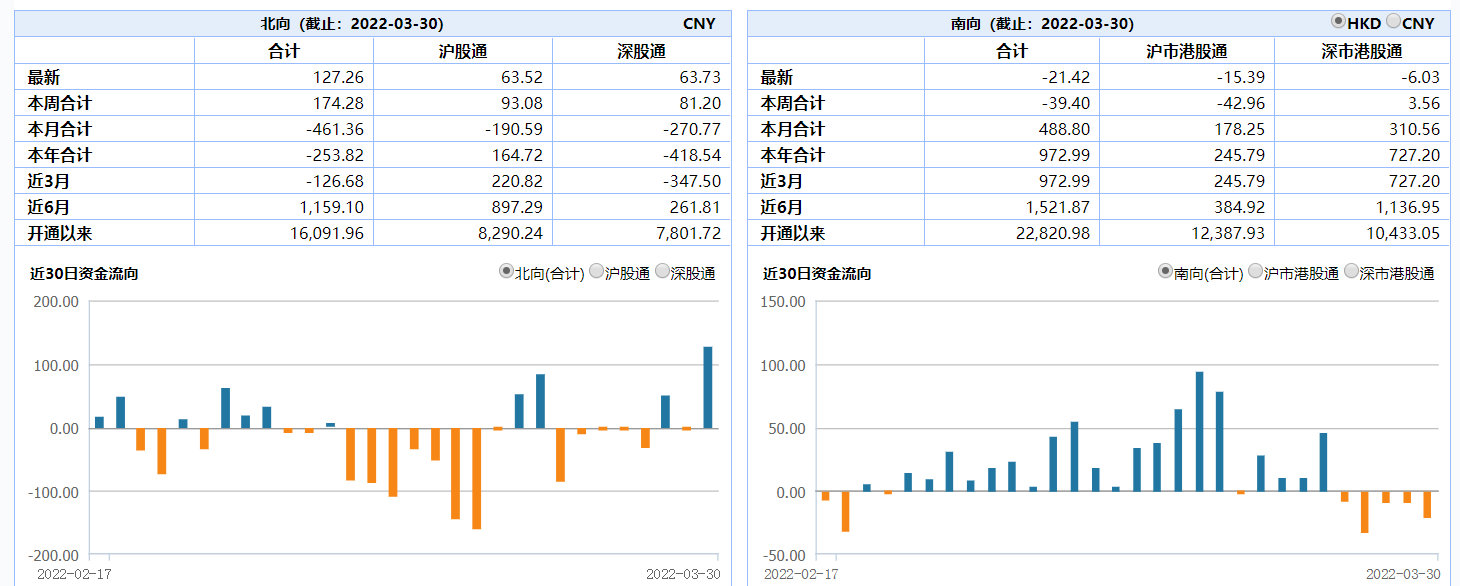Screen dimensions: 1460x586
Task: Click the 南向 本周合计 value -39.40
Action: click(x=1067, y=103)
